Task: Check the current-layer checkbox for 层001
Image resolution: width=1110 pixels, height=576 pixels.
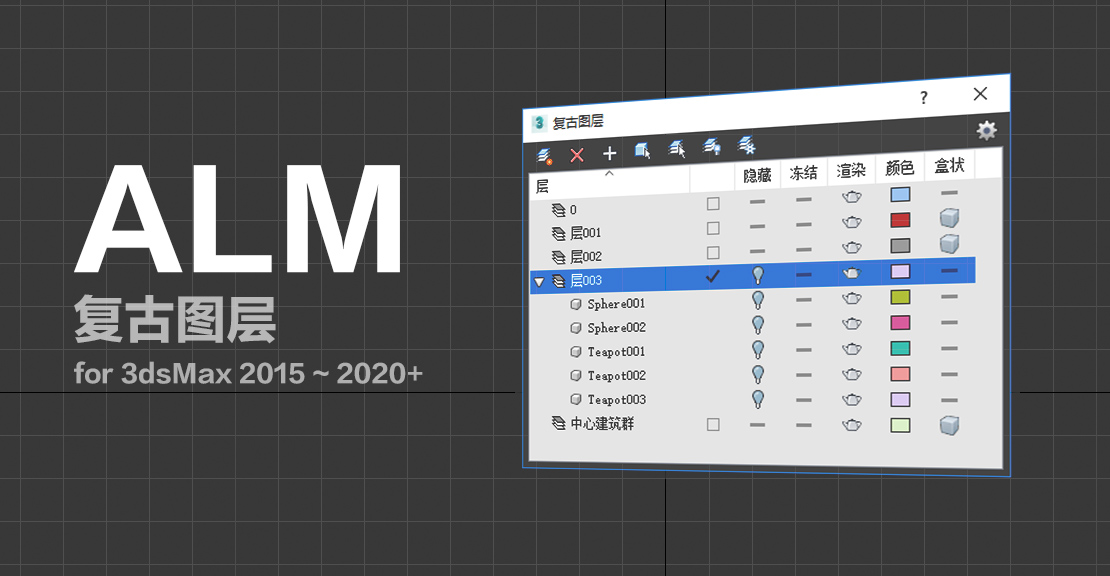Action: pos(713,229)
